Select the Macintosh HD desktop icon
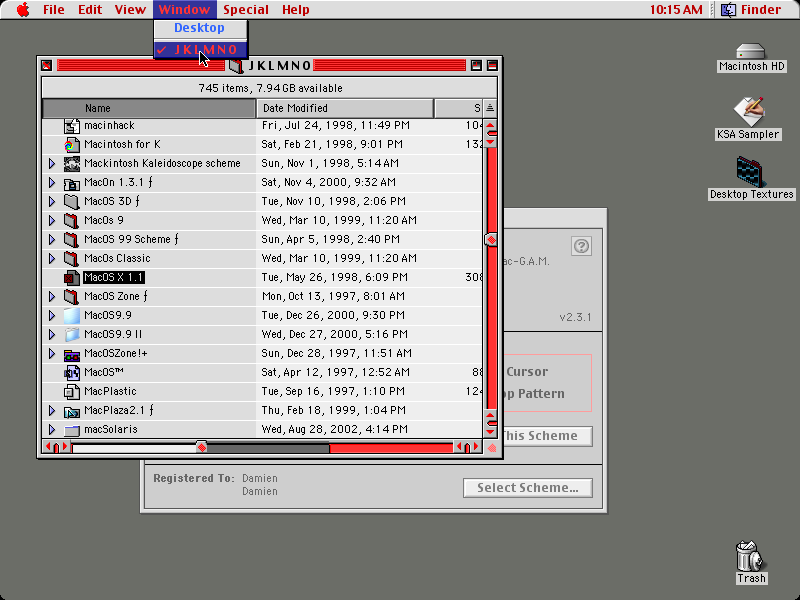This screenshot has width=800, height=600. tap(751, 52)
